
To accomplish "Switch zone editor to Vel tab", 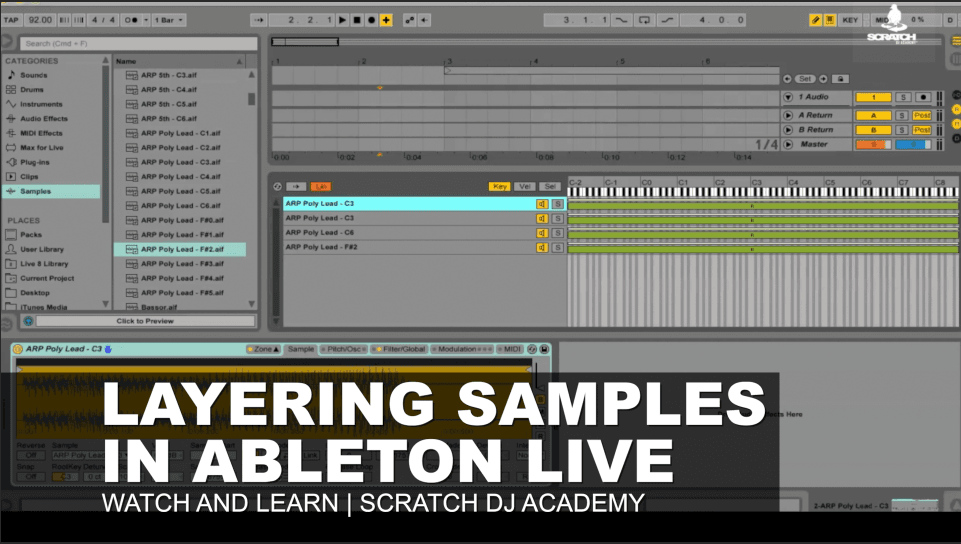I will (525, 186).
